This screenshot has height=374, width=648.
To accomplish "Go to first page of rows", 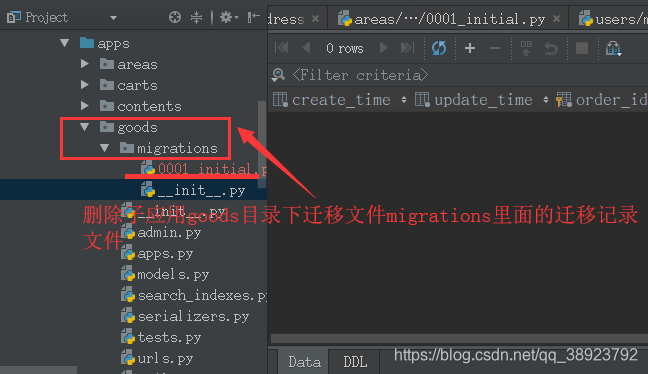I will (x=281, y=48).
